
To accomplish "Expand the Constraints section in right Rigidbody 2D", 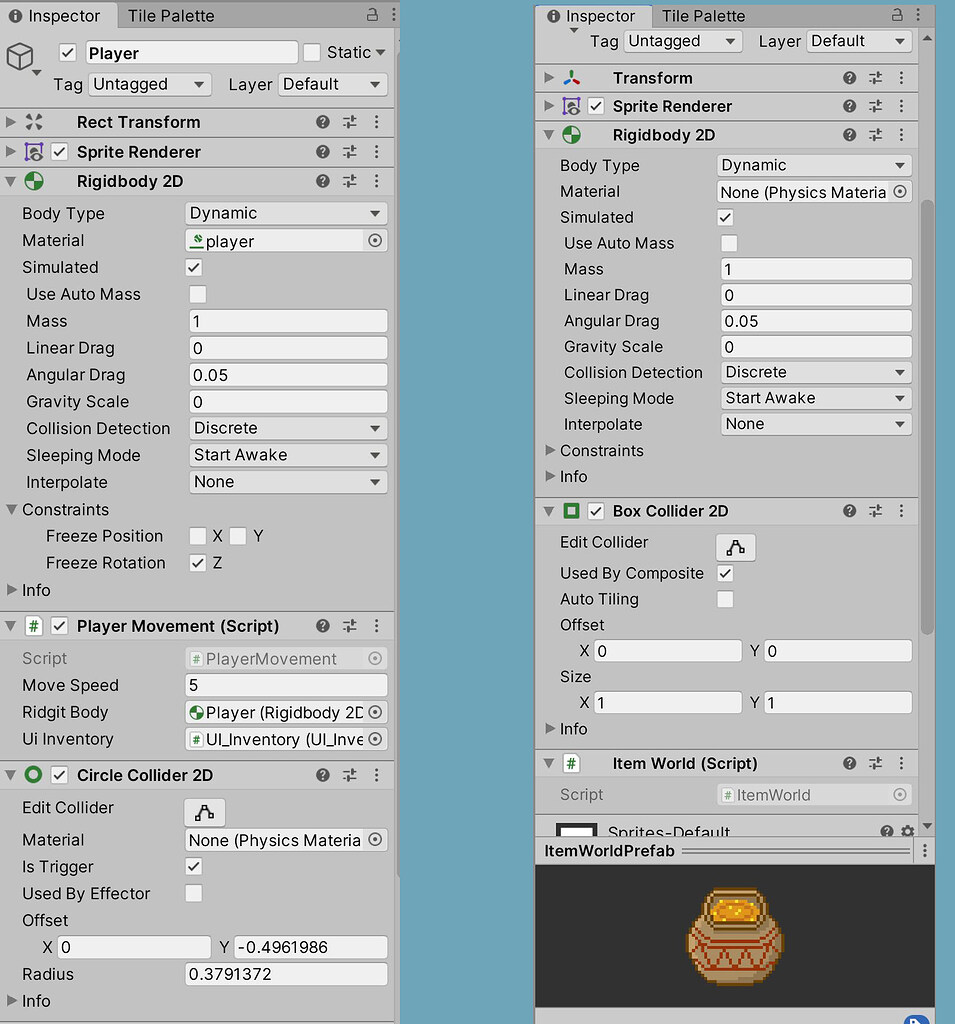I will point(550,451).
